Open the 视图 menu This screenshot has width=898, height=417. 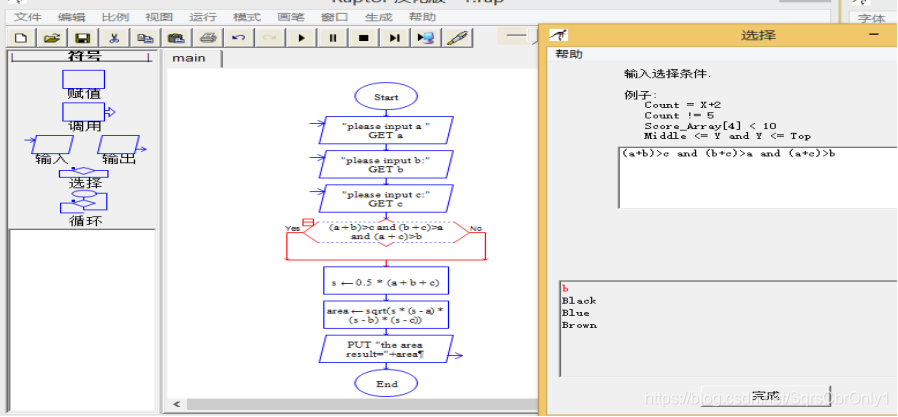[160, 17]
